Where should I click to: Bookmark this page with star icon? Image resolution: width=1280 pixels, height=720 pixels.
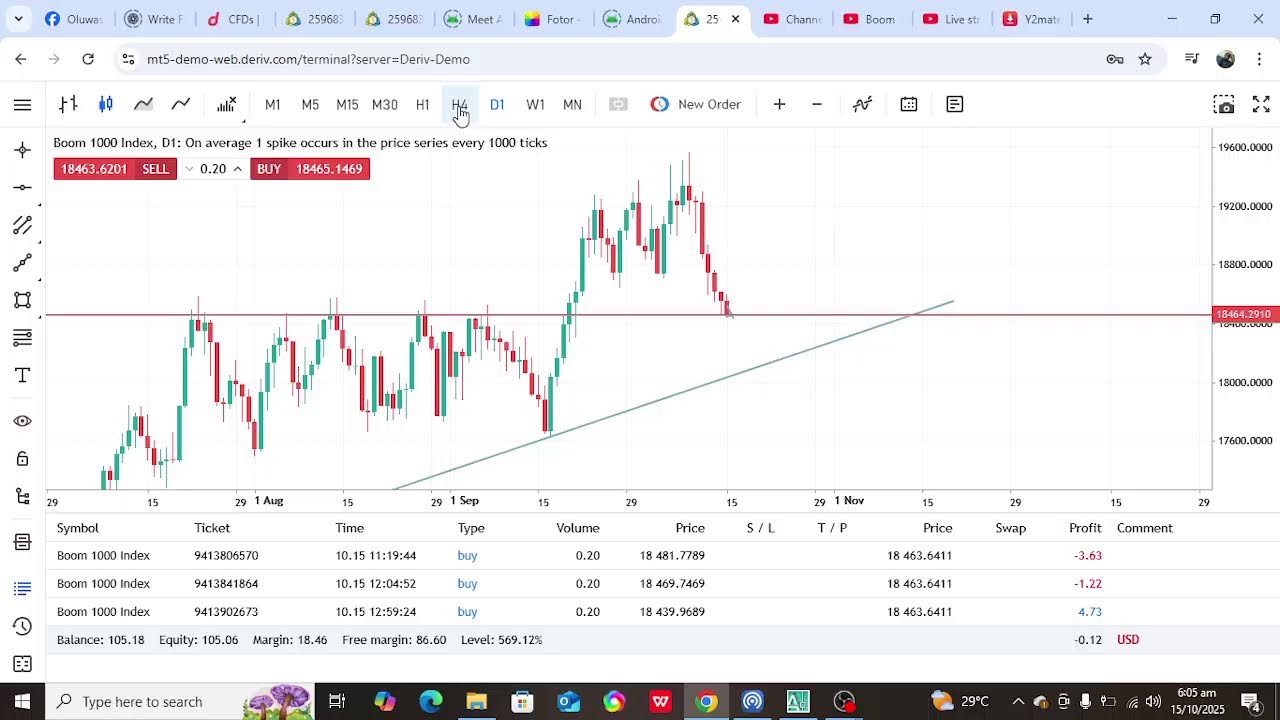[x=1145, y=59]
